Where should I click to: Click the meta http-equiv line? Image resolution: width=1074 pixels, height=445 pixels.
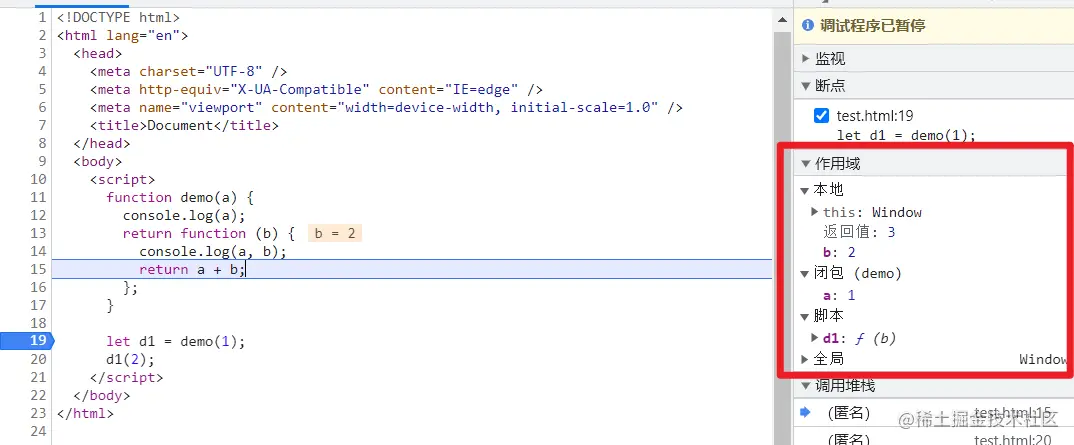316,90
